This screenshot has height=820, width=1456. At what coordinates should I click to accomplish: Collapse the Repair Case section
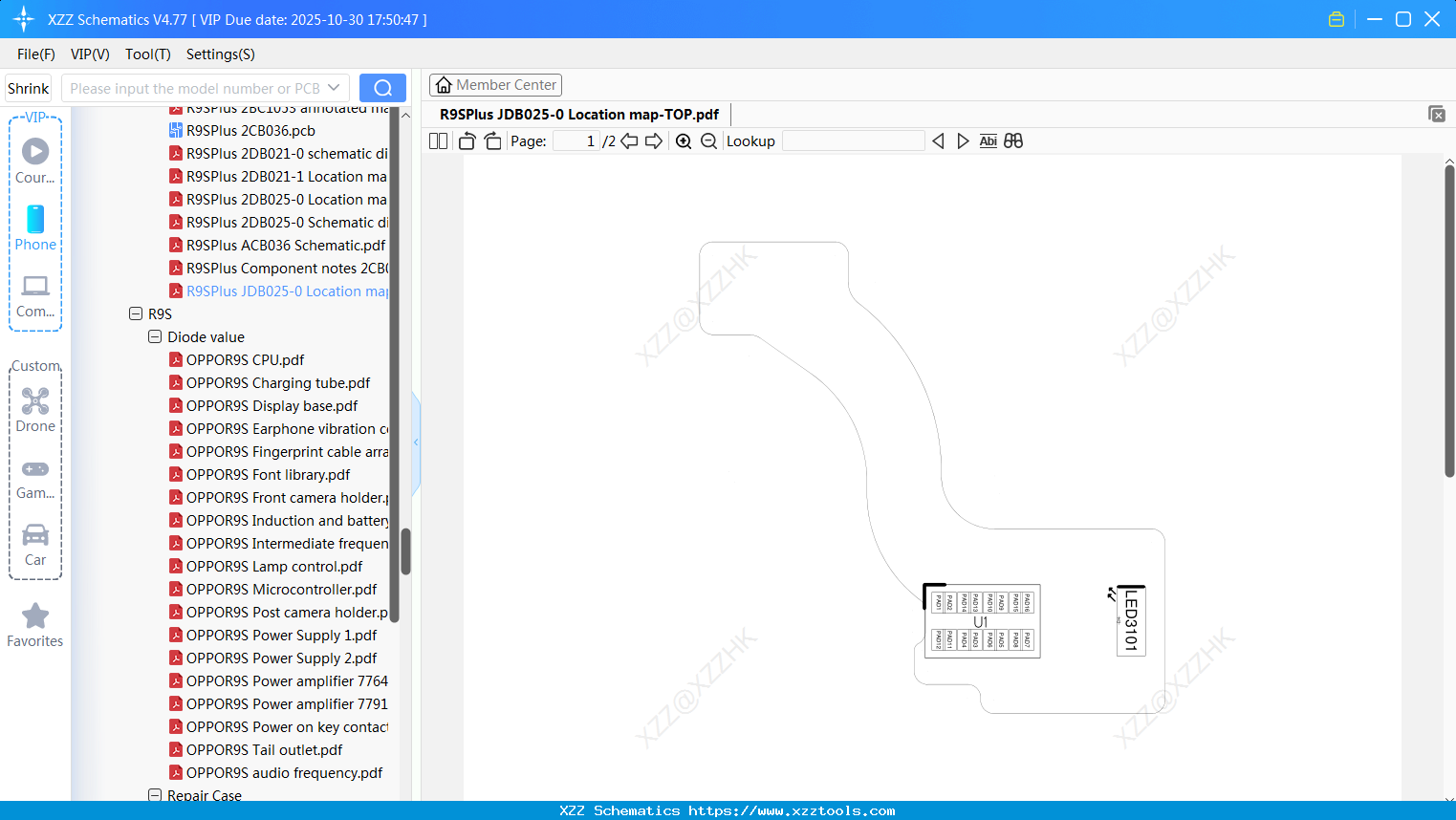pos(154,795)
